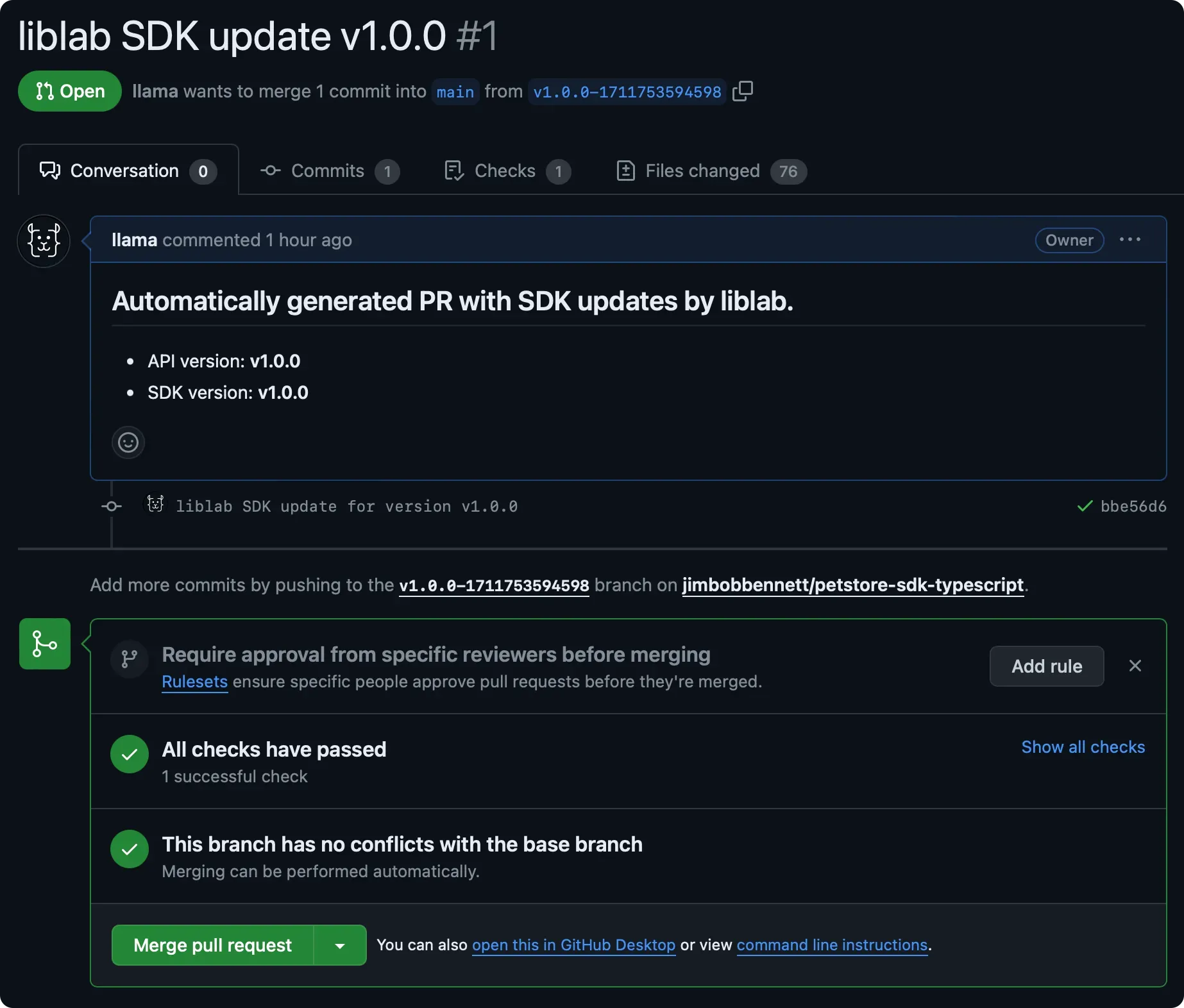Expand the merge method dropdown arrow
Viewport: 1184px width, 1008px height.
tap(340, 945)
